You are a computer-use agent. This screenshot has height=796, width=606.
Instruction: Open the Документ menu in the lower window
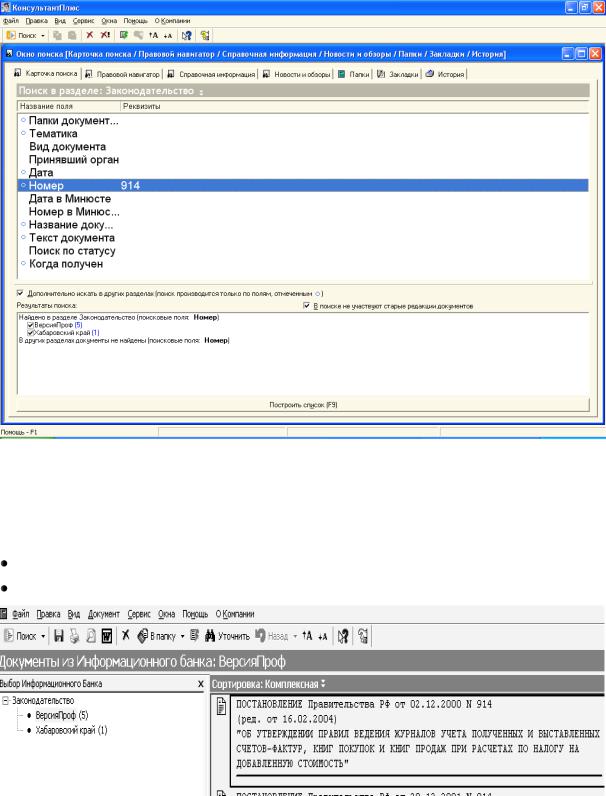[104, 614]
